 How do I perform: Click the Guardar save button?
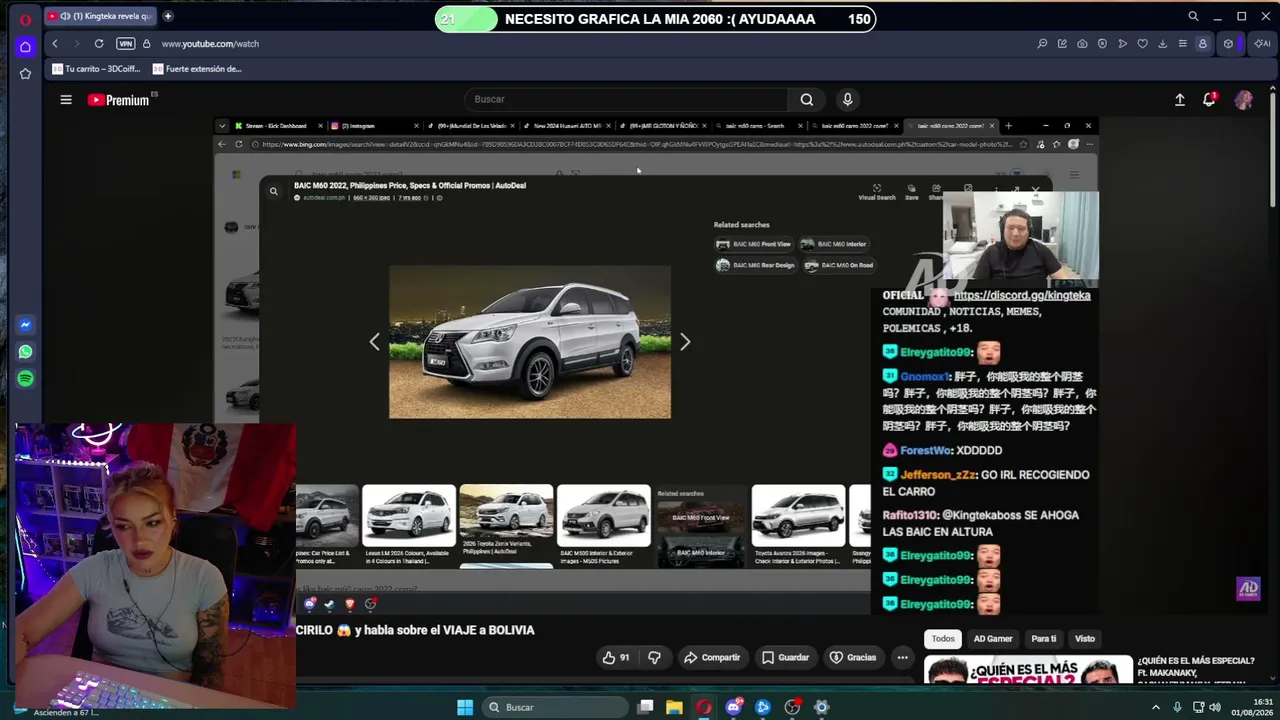tap(785, 657)
